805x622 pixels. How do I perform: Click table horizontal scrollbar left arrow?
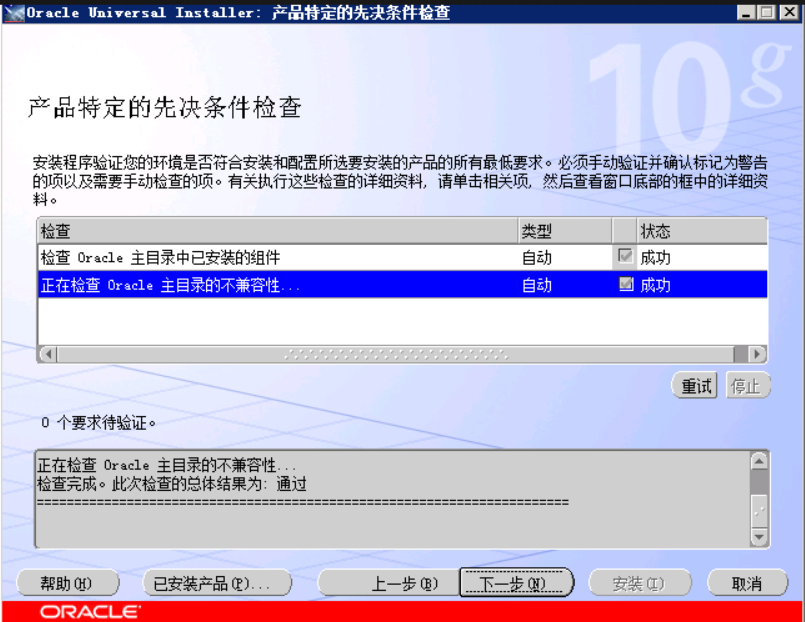pos(48,354)
